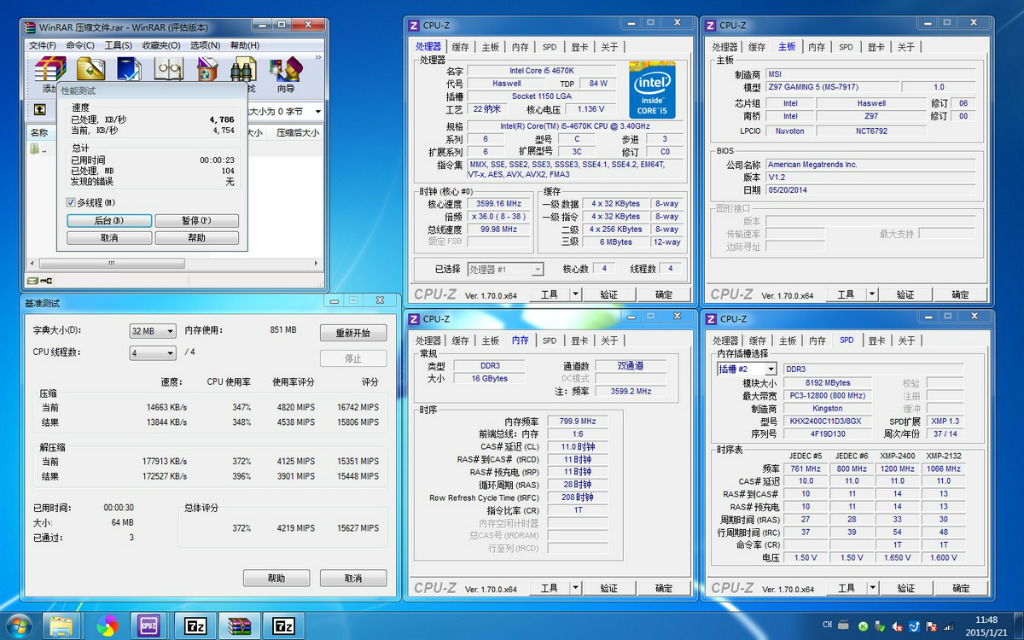Click the key icon in WinRAR's status bar
The height and width of the screenshot is (640, 1024).
(46, 281)
